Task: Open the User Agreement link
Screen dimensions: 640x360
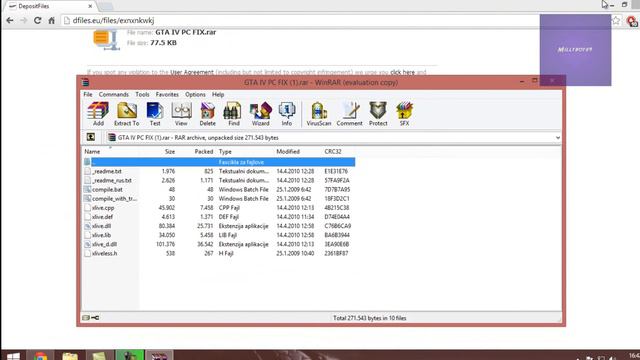Action: [x=192, y=72]
